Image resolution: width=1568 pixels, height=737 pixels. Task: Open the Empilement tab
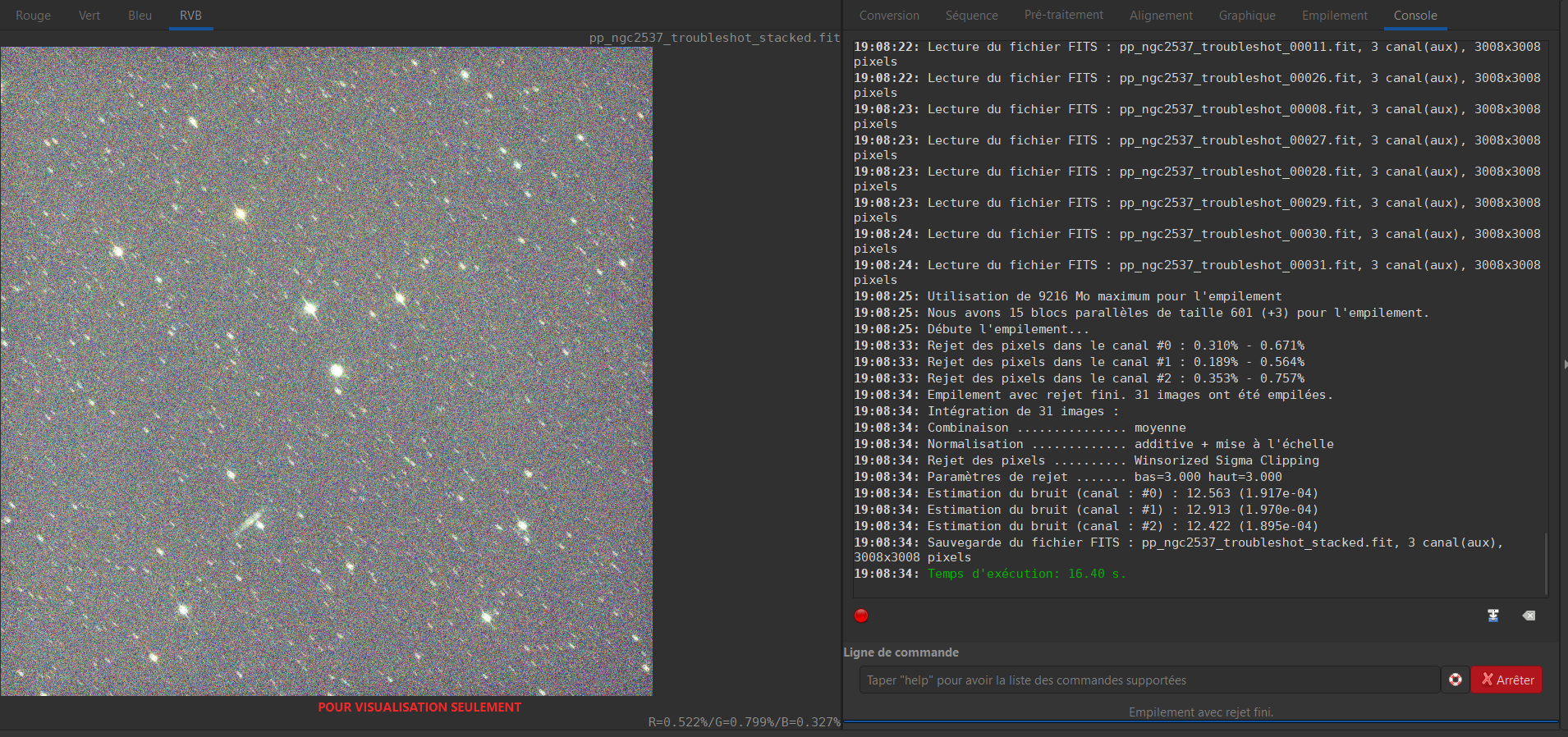click(x=1335, y=16)
